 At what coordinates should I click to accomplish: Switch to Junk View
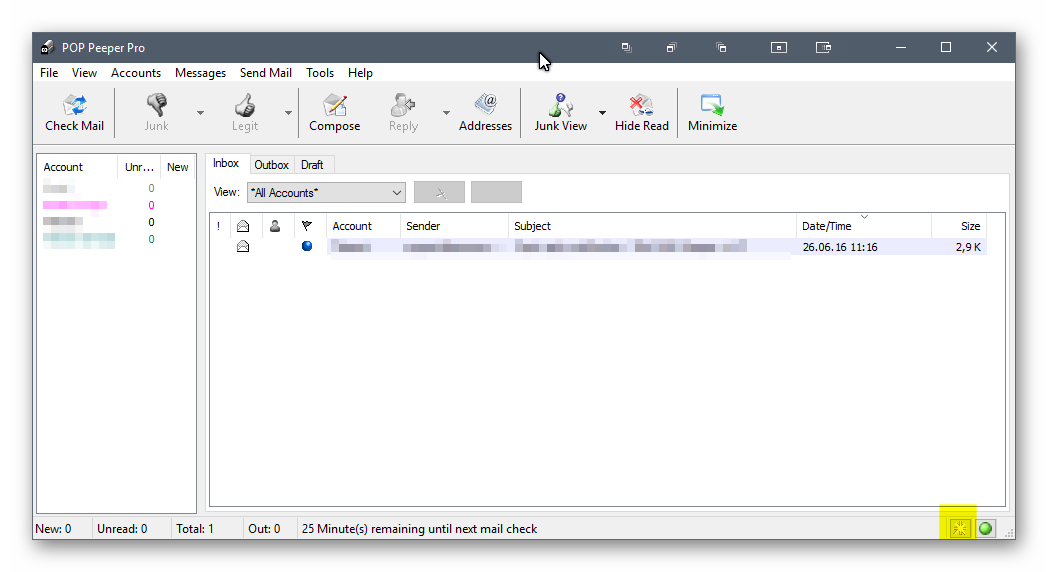[560, 112]
